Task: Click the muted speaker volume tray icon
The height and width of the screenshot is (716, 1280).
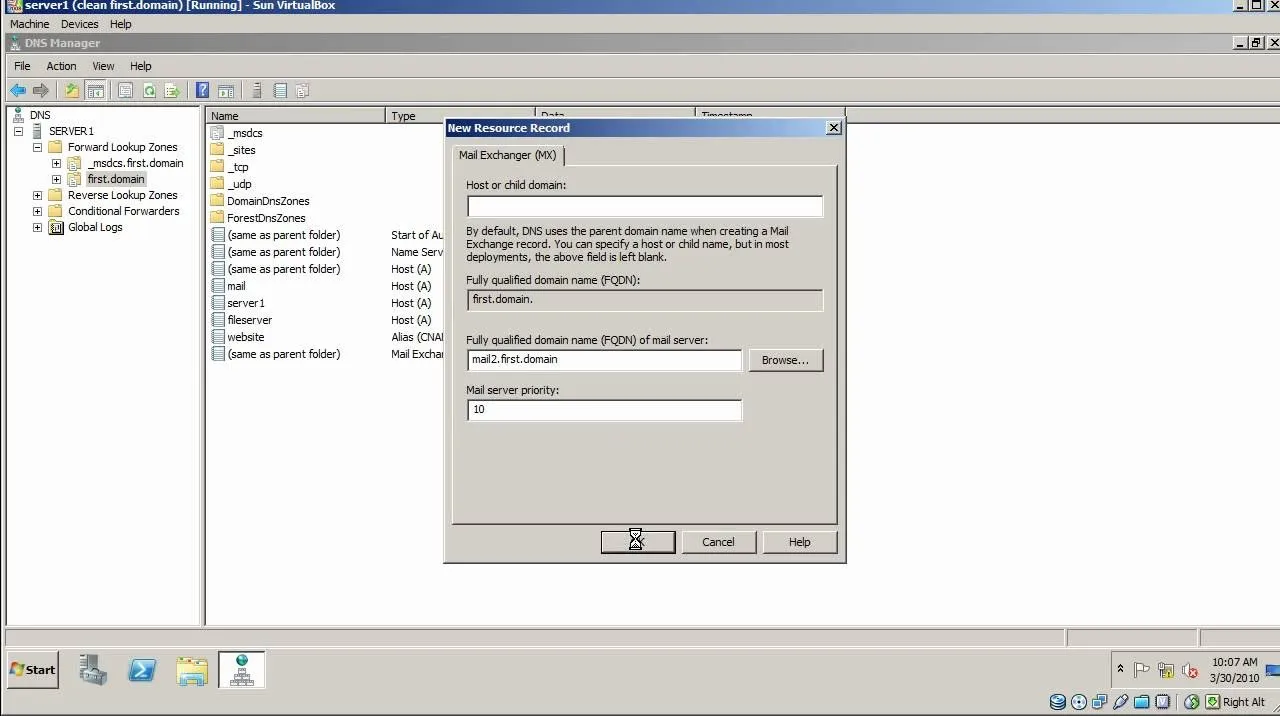Action: (x=1190, y=670)
